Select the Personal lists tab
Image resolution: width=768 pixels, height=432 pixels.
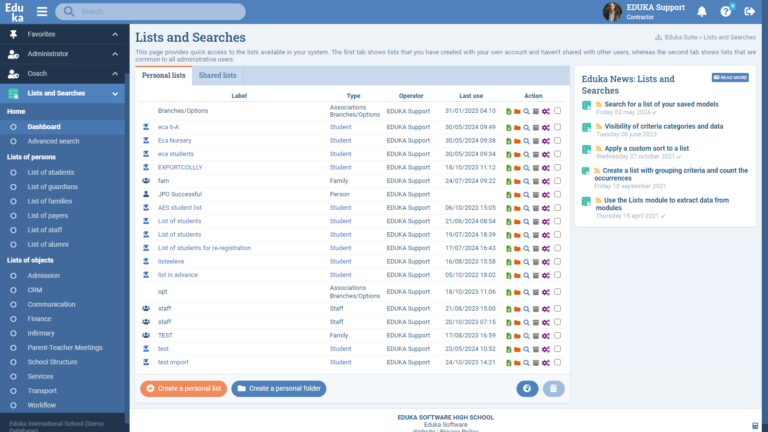click(164, 75)
